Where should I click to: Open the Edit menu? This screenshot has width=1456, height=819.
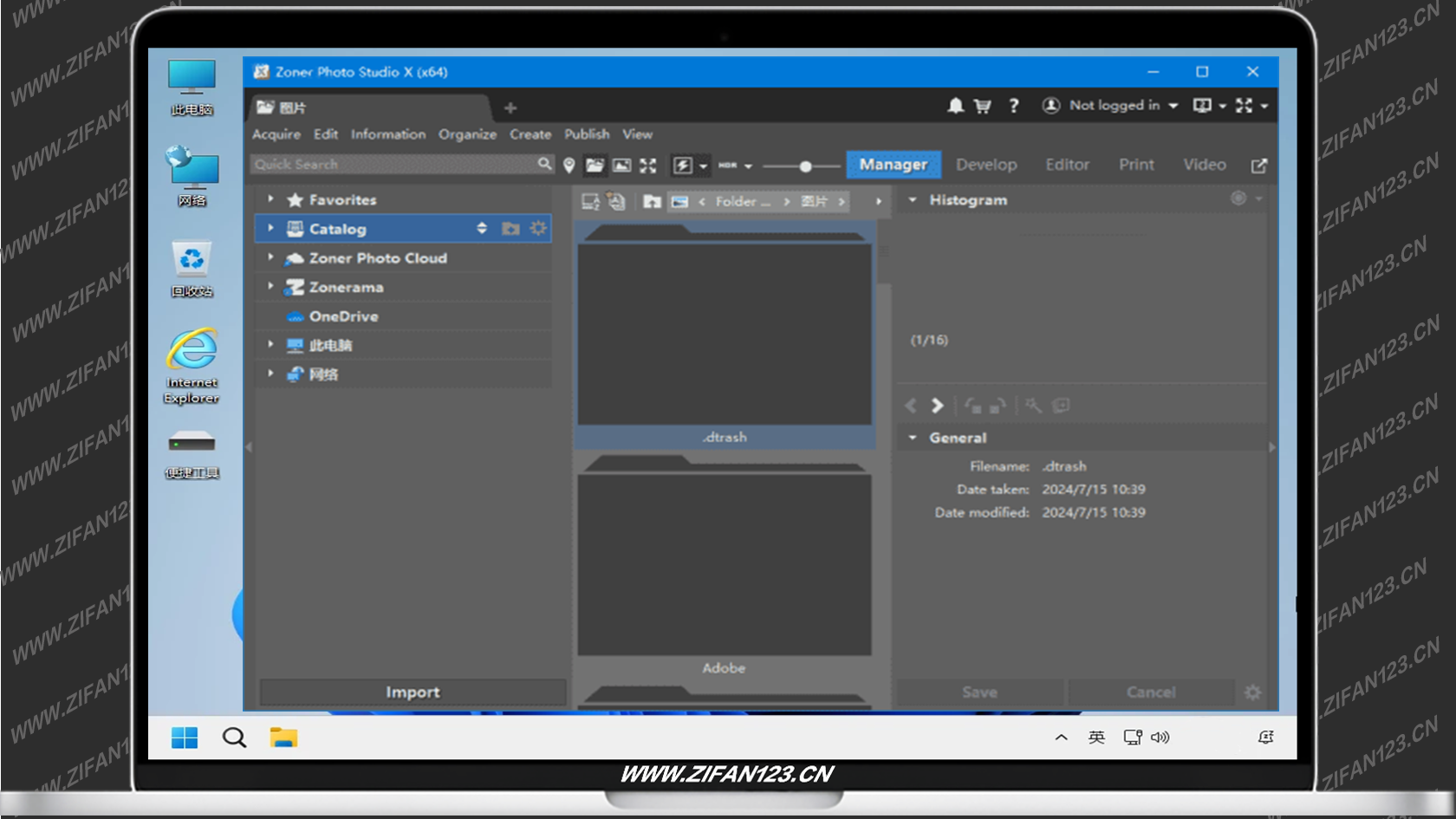[326, 134]
